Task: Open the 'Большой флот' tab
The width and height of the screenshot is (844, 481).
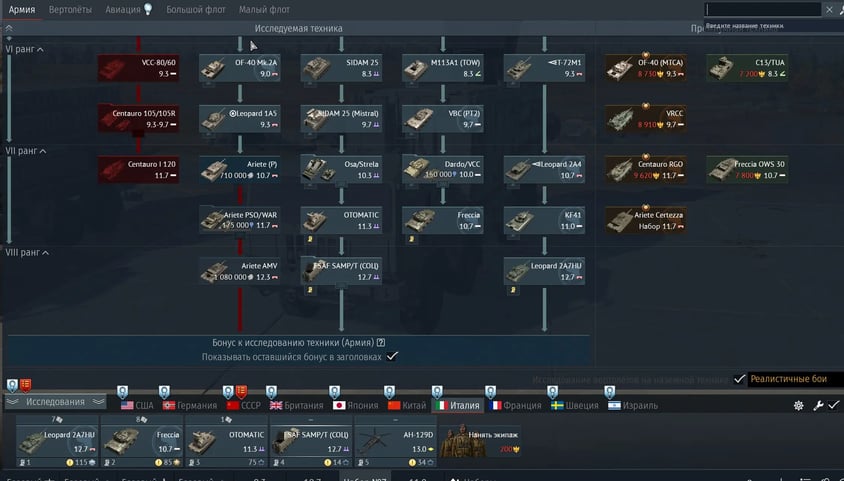Action: pyautogui.click(x=196, y=9)
